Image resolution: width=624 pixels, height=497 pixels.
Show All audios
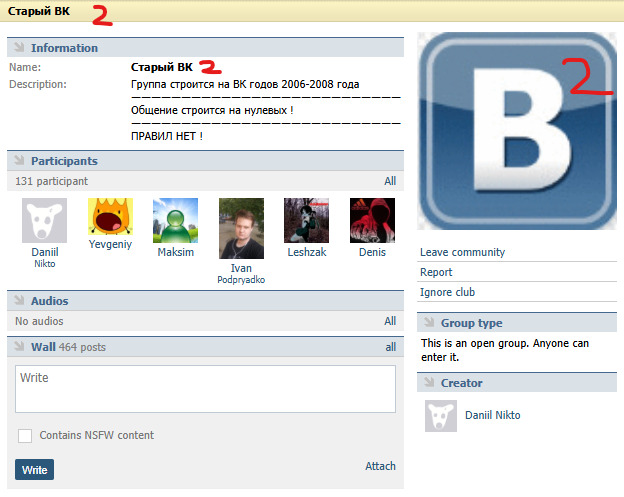390,321
